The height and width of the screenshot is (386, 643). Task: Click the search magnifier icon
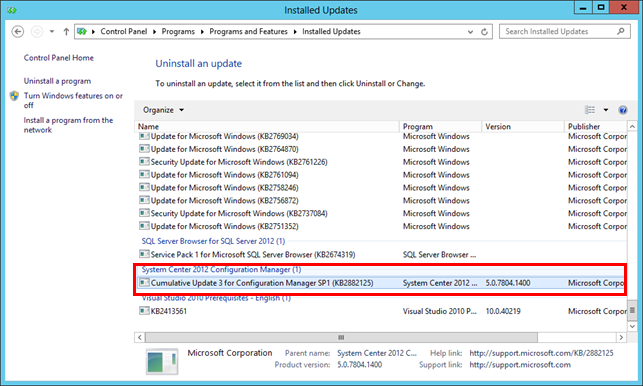[621, 31]
